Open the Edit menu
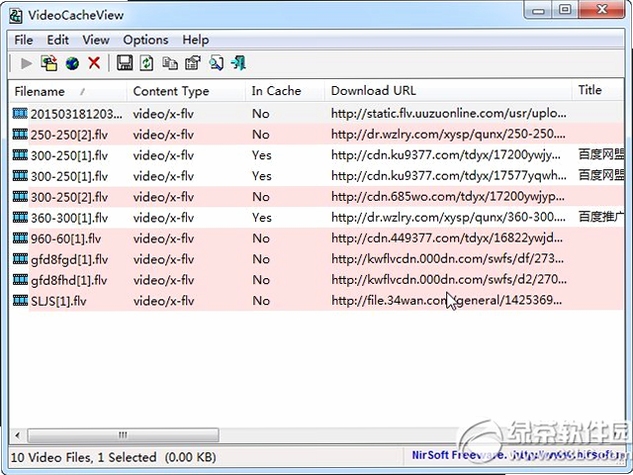Image resolution: width=633 pixels, height=475 pixels. click(x=58, y=40)
